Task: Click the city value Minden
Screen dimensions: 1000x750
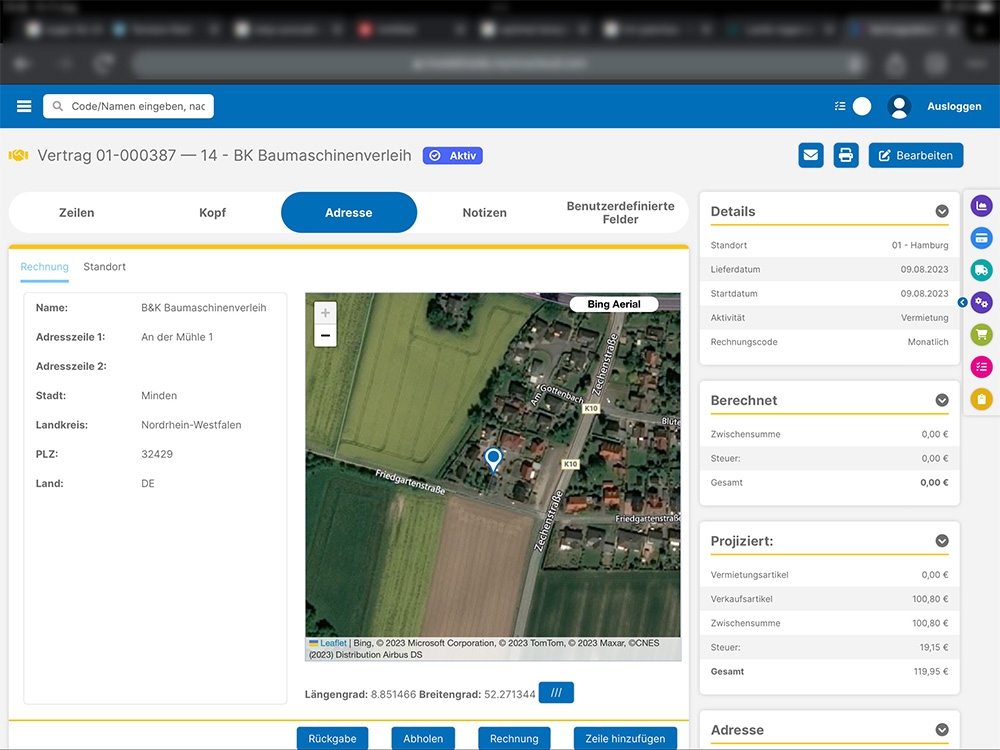Action: pyautogui.click(x=159, y=395)
